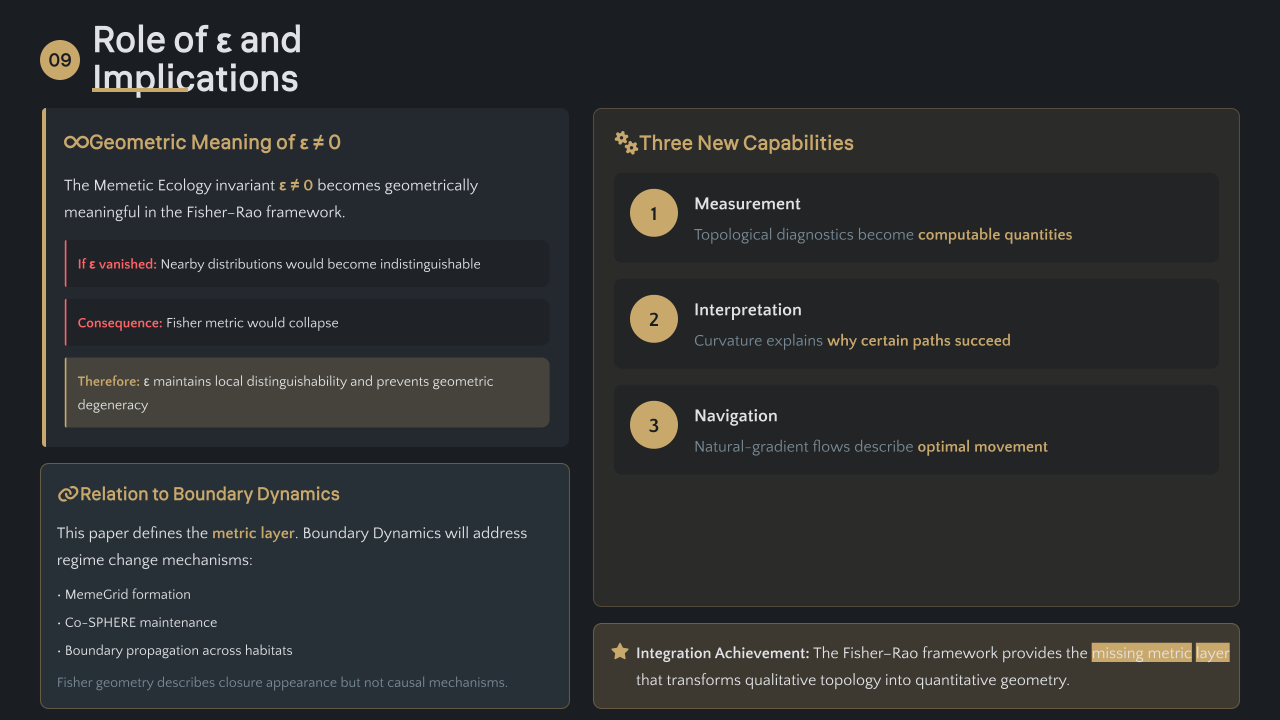Click the 'metric layer' highlighted phrase

(x=253, y=533)
